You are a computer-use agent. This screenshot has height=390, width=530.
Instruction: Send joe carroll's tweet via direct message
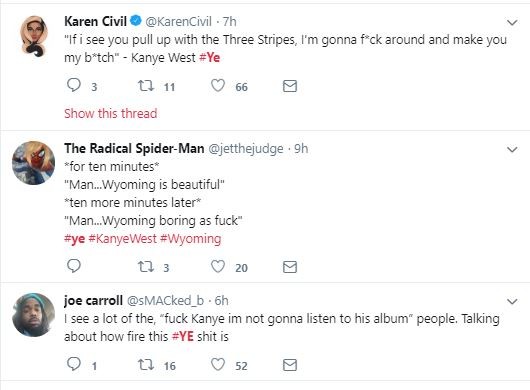pyautogui.click(x=290, y=365)
